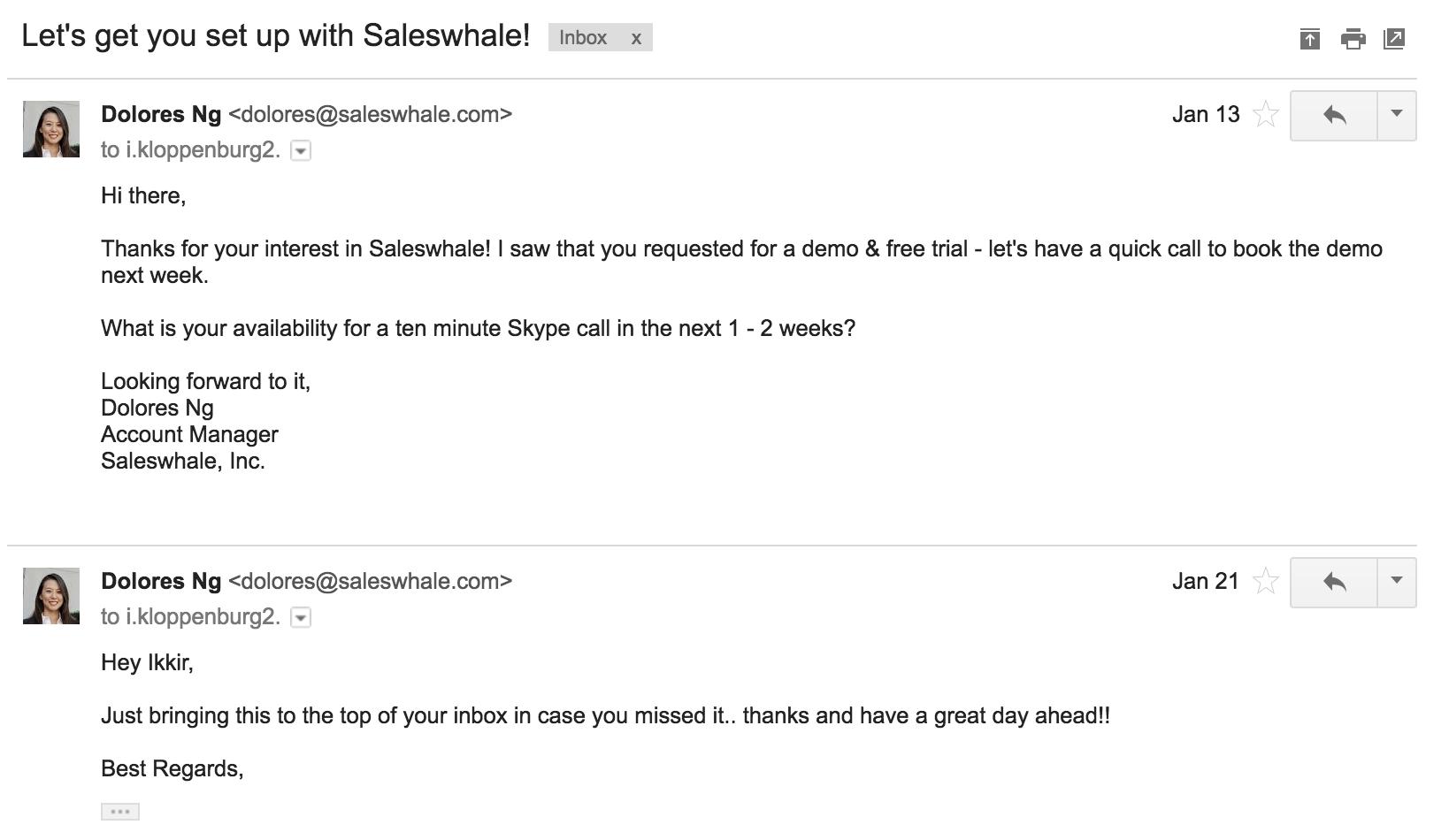The height and width of the screenshot is (840, 1449).
Task: Print the entire conversation
Action: coord(1353,39)
